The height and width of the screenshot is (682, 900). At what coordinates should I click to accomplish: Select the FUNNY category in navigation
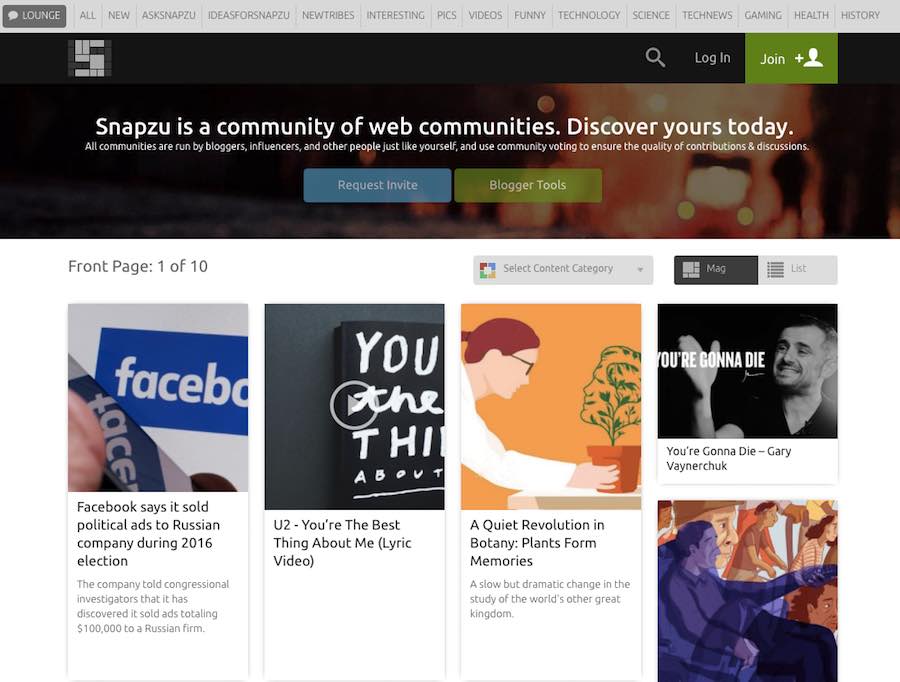530,16
